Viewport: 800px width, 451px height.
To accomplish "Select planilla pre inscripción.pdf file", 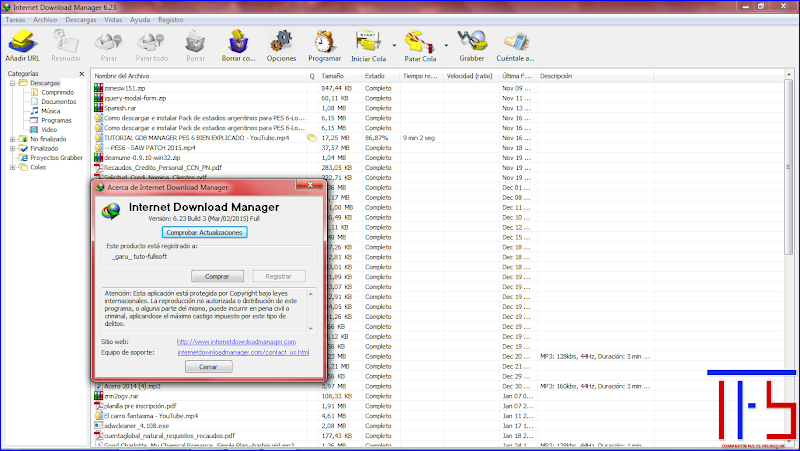I will (140, 406).
